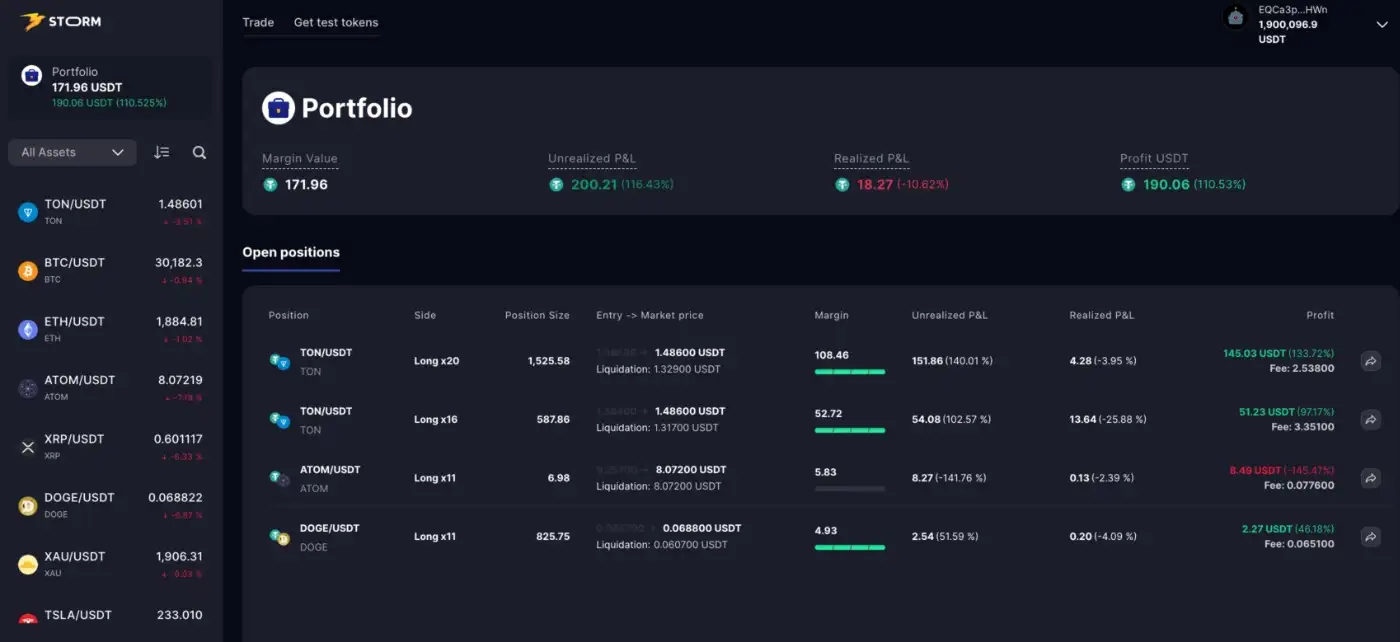
Task: Share the TON/USDT Long x16 position
Action: [x=1371, y=420]
